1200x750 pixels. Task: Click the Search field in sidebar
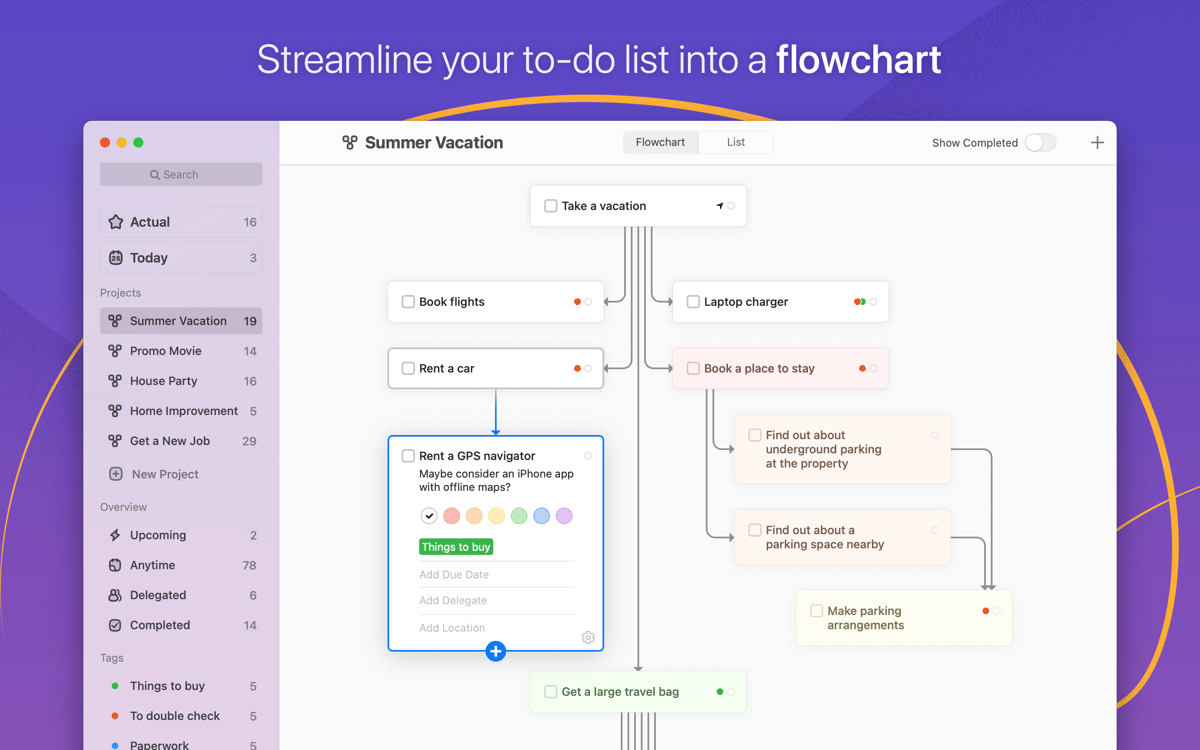pos(181,175)
